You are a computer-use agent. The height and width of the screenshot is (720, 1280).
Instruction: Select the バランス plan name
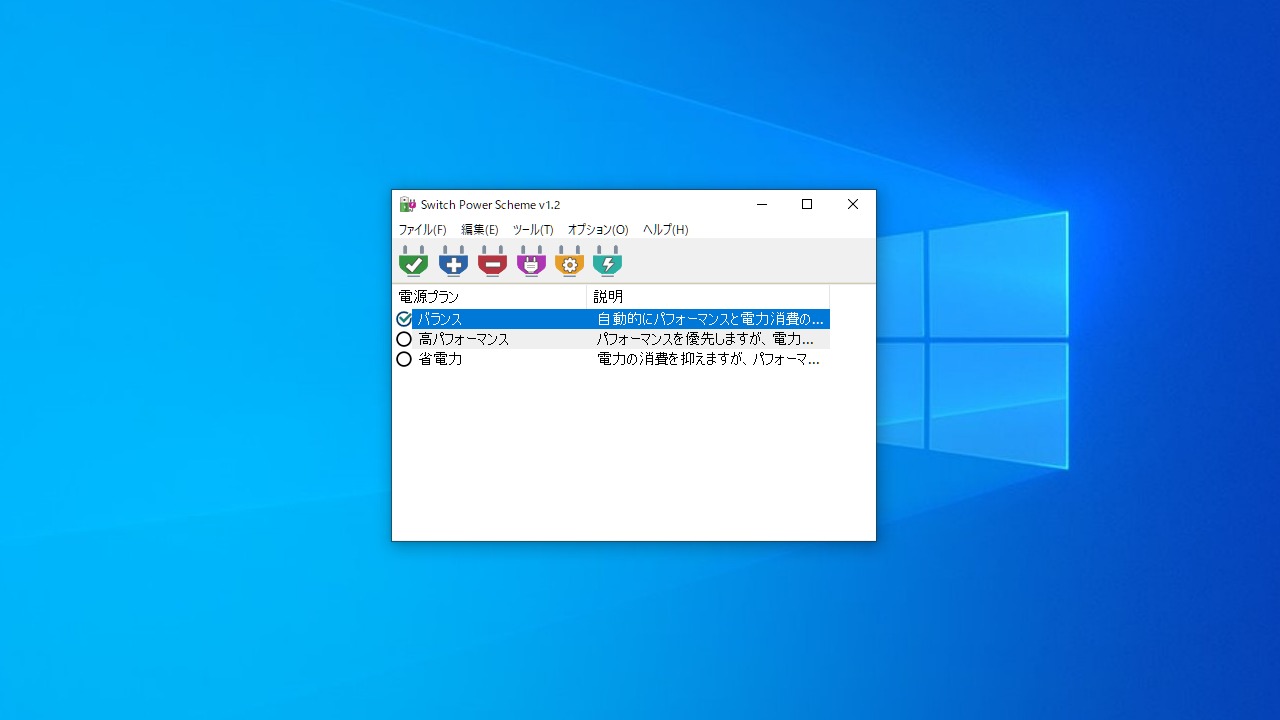click(440, 319)
